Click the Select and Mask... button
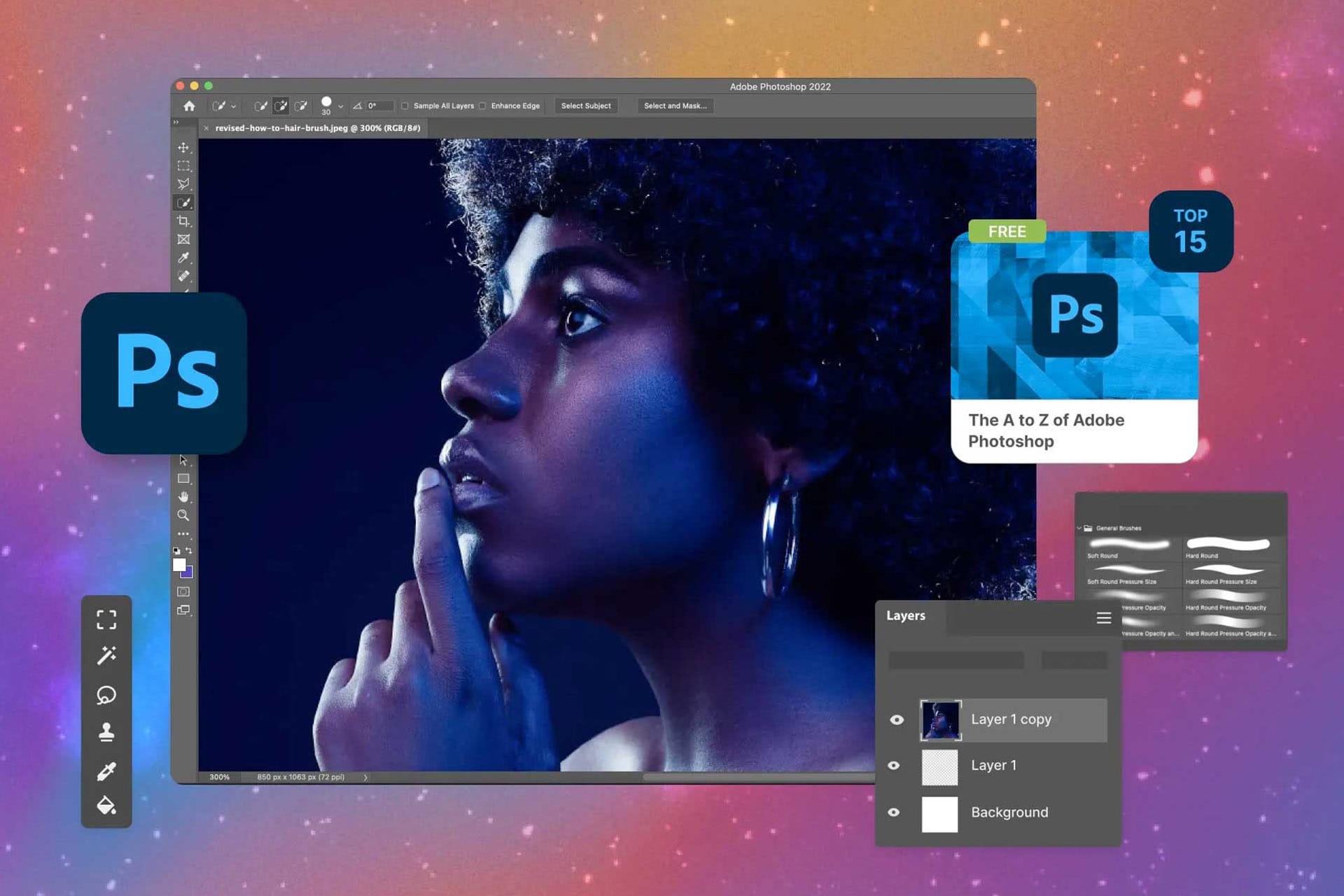The height and width of the screenshot is (896, 1344). tap(675, 106)
